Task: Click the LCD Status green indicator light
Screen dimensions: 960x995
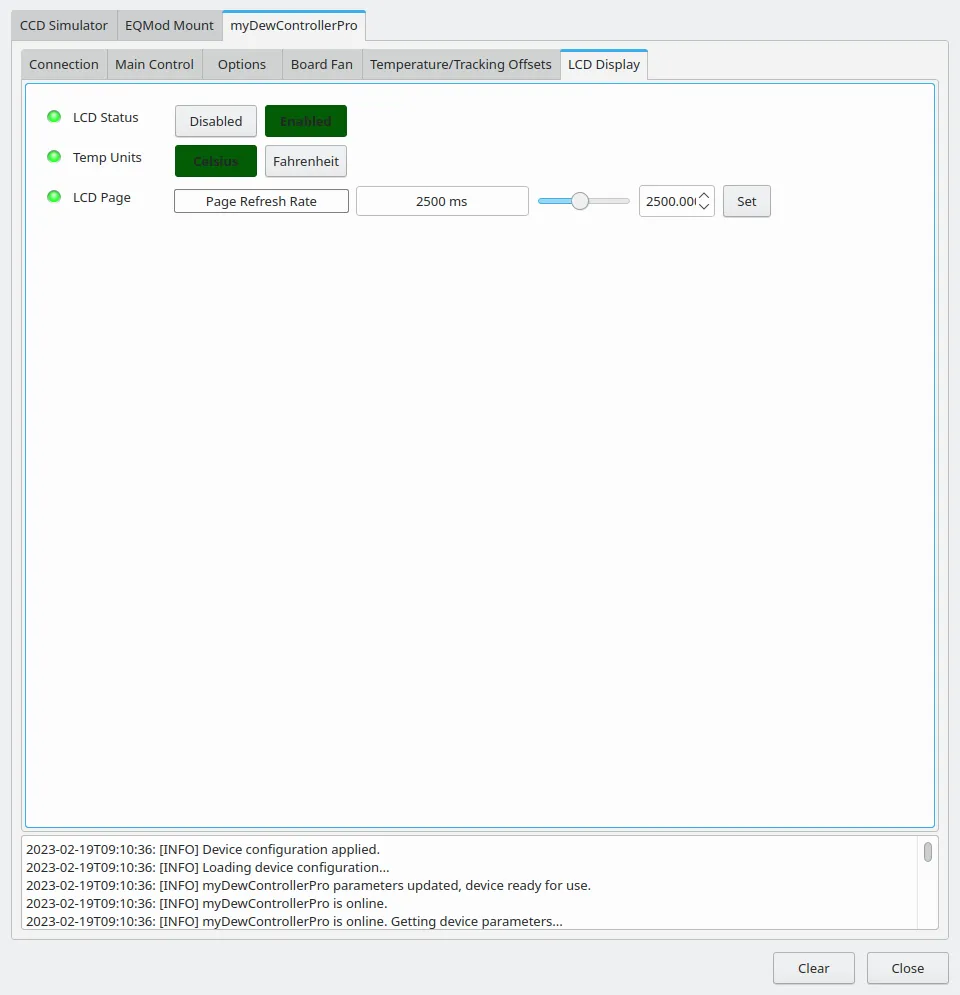Action: point(54,117)
